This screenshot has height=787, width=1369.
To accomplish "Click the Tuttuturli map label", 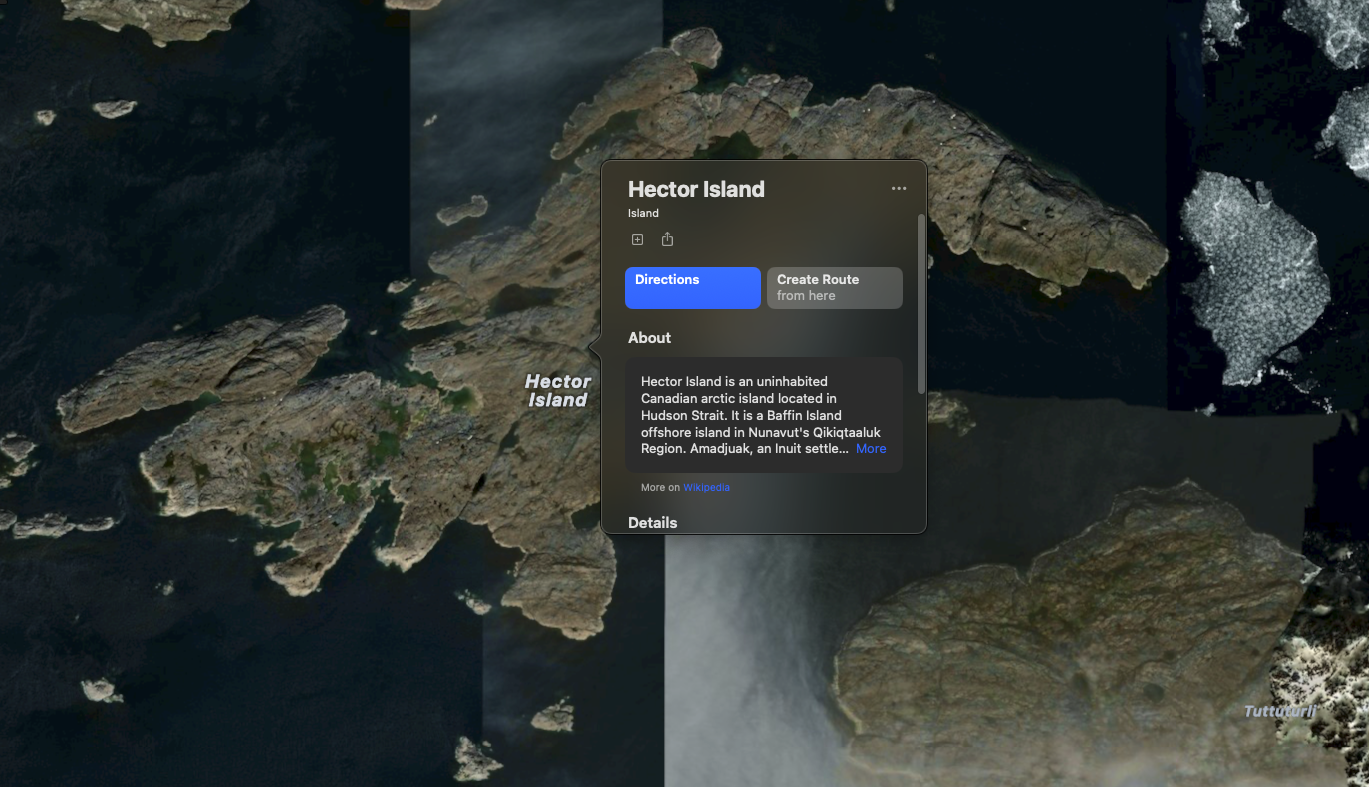I will pyautogui.click(x=1280, y=712).
